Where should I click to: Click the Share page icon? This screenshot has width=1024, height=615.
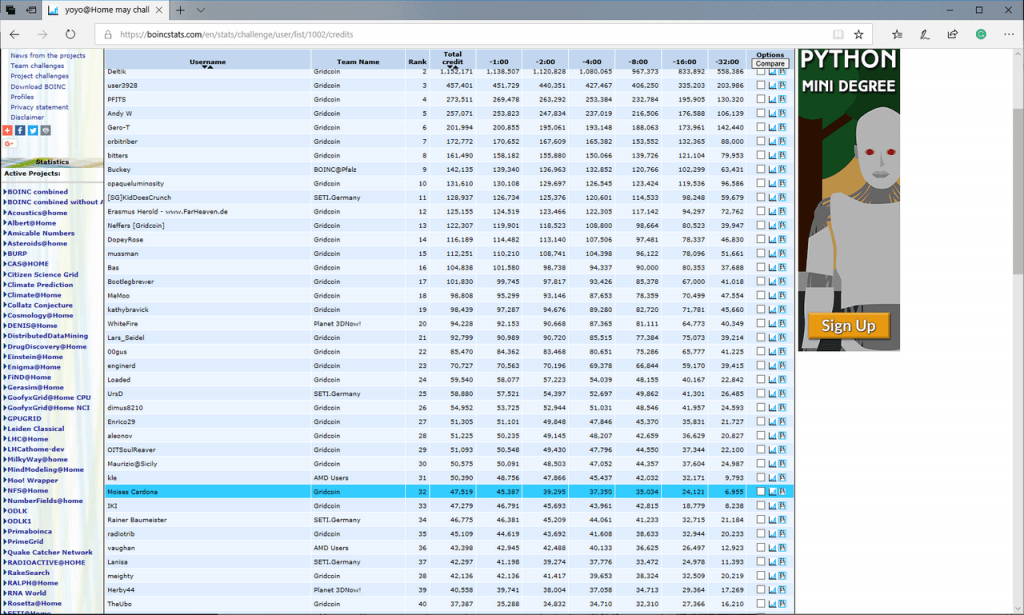point(952,35)
